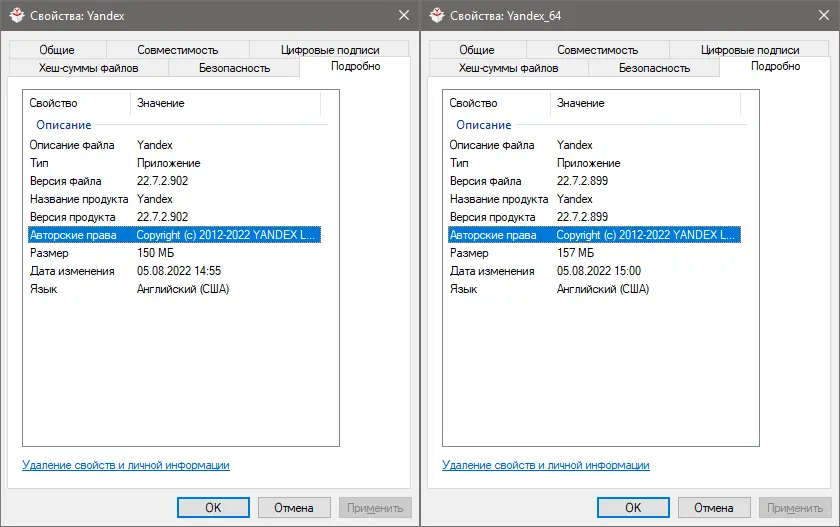This screenshot has width=840, height=527.
Task: Open Общие tab in Yandex window
Action: coord(58,50)
